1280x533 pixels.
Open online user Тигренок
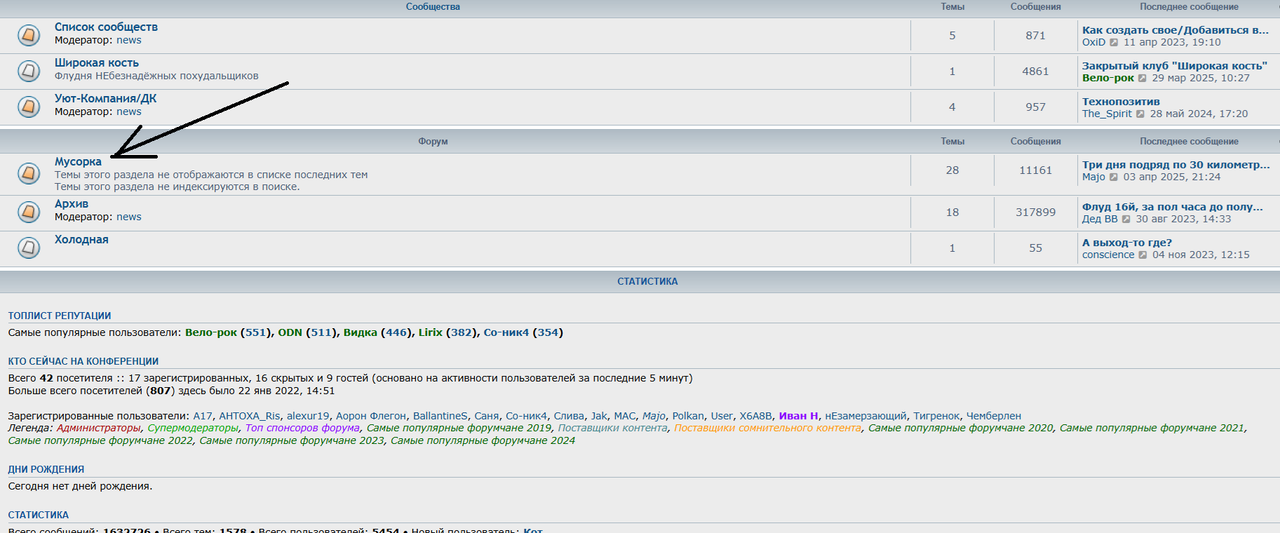click(937, 415)
